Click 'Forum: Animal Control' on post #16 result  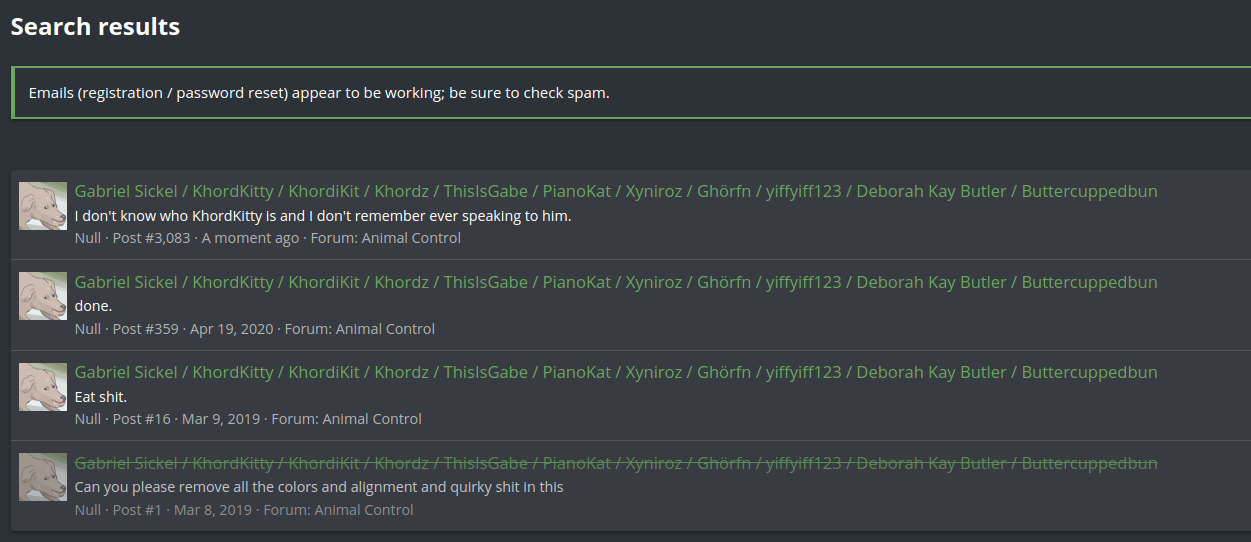pyautogui.click(x=347, y=419)
